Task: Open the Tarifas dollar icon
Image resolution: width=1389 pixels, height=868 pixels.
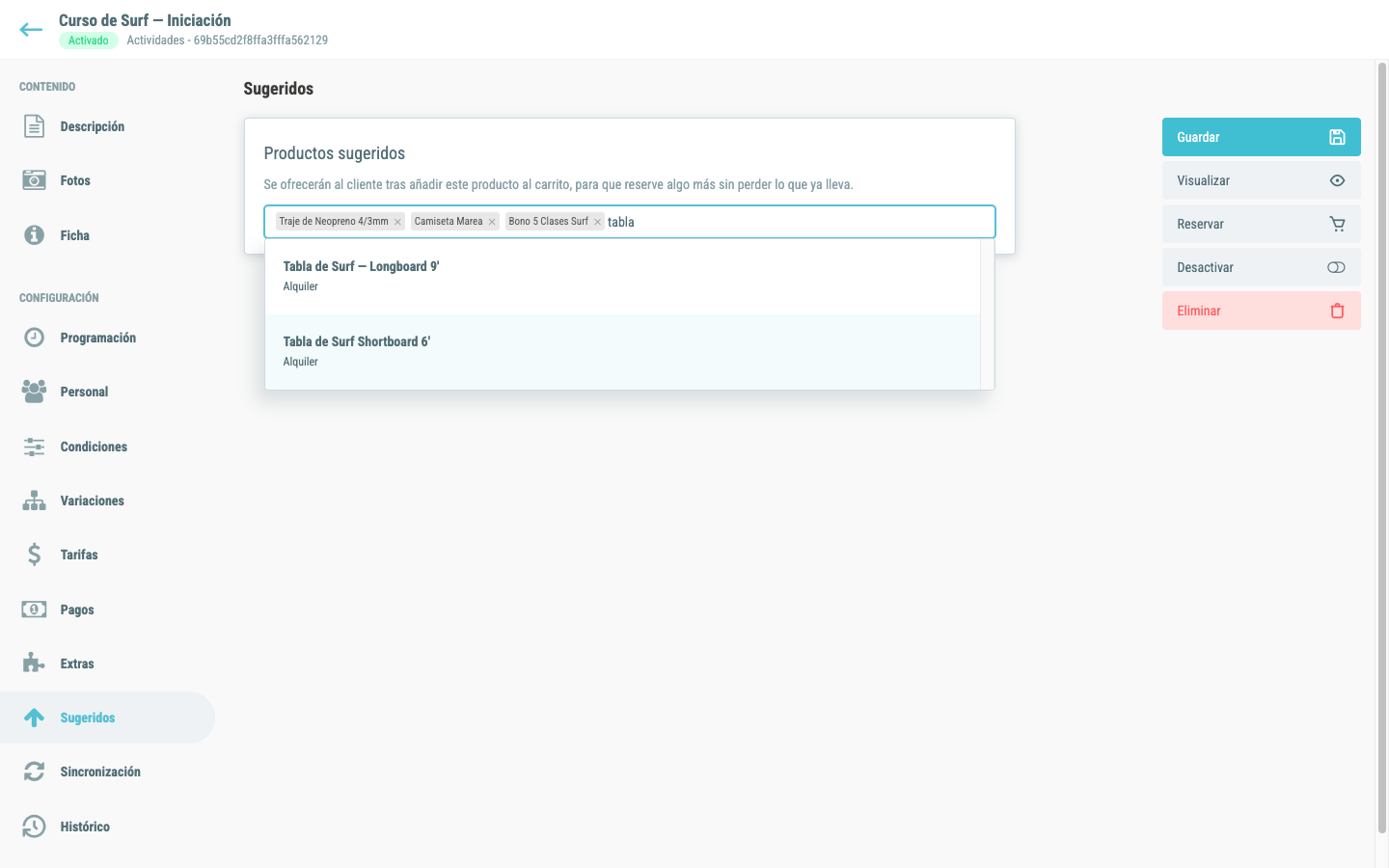Action: click(34, 555)
